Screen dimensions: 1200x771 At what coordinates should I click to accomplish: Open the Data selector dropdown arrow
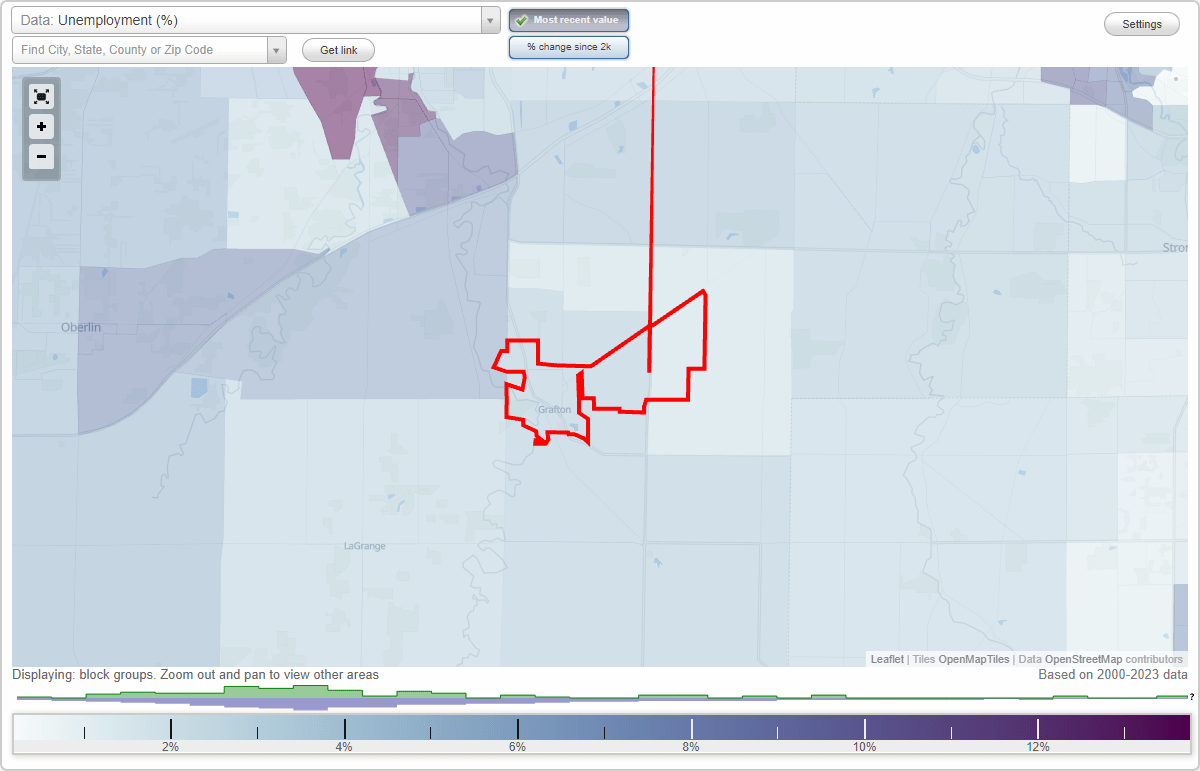pos(490,20)
